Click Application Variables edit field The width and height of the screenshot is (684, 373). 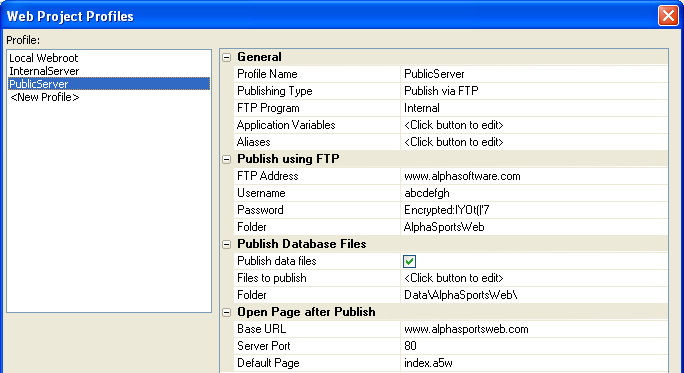534,125
